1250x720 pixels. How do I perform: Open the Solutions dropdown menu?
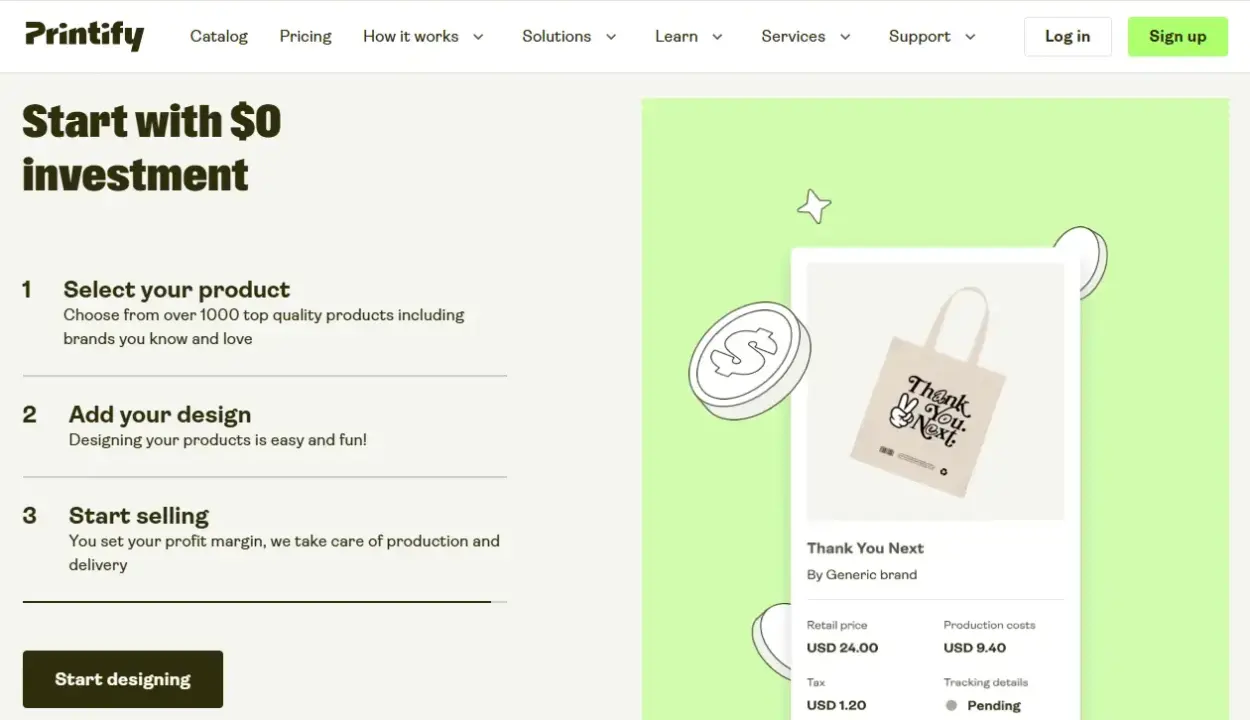pos(569,36)
